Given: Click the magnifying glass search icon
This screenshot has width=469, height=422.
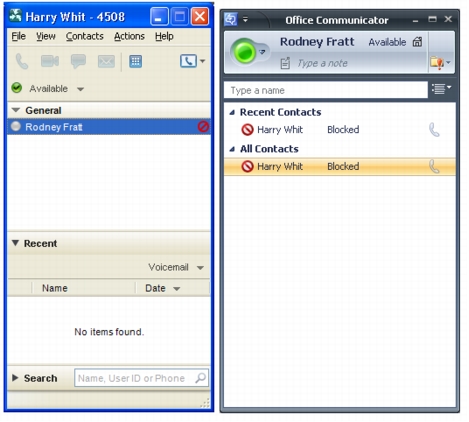Looking at the screenshot, I should [201, 378].
